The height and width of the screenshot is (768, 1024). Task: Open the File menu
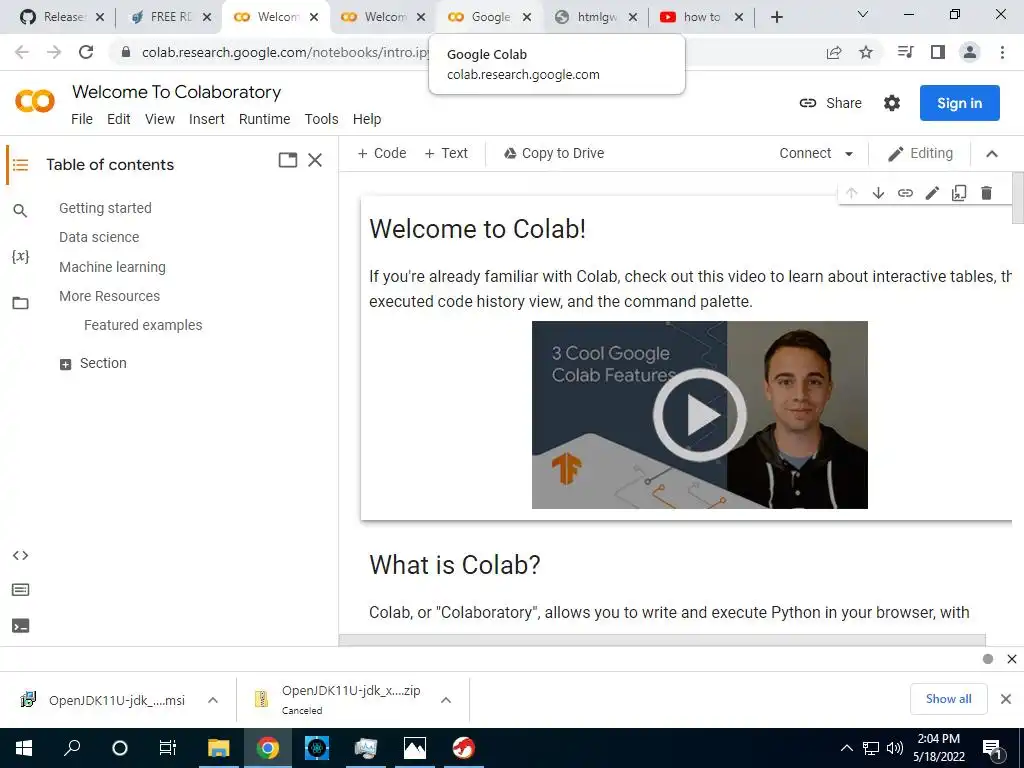82,119
